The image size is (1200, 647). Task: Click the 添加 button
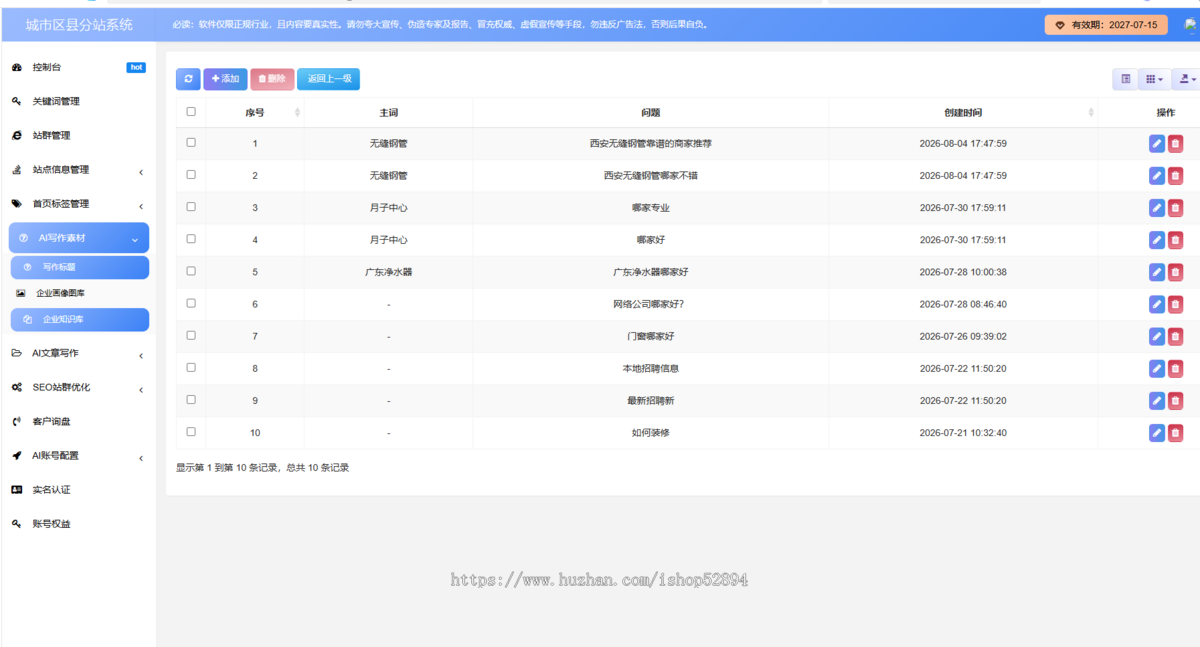(225, 79)
